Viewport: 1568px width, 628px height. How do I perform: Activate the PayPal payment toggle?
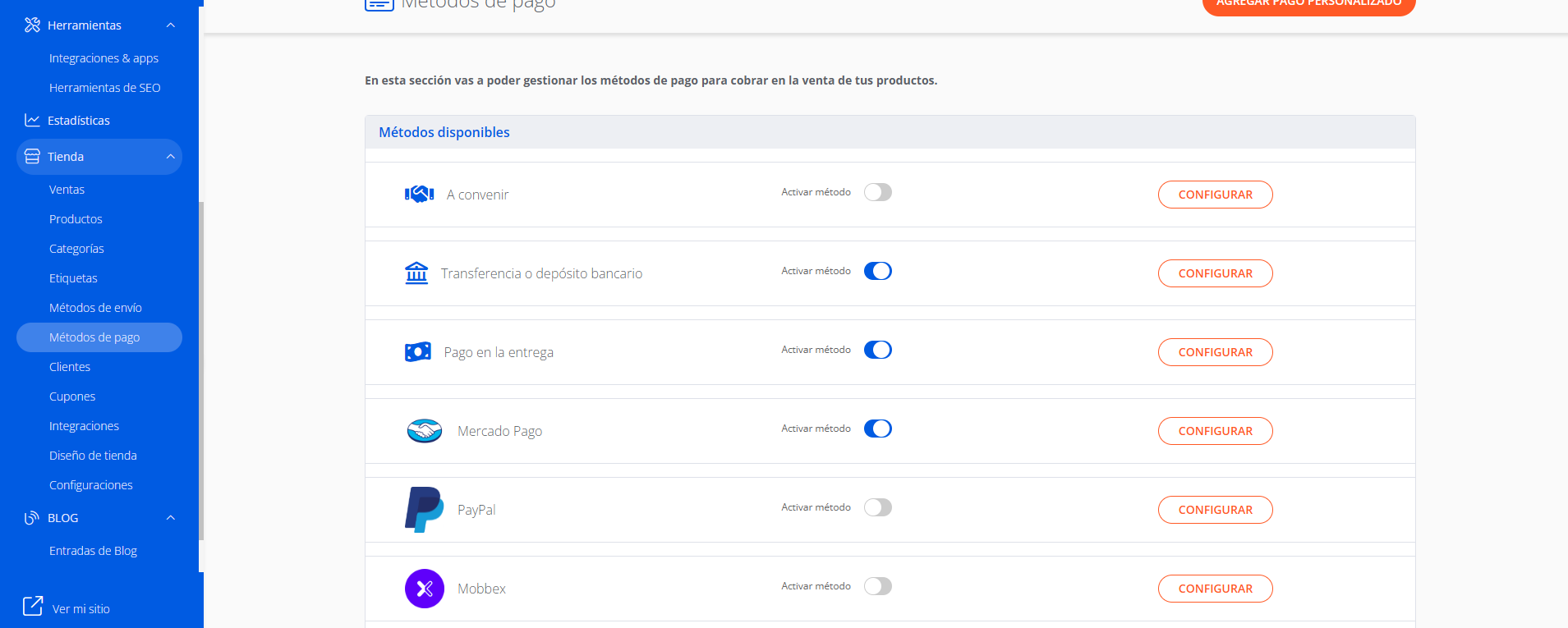[x=878, y=507]
